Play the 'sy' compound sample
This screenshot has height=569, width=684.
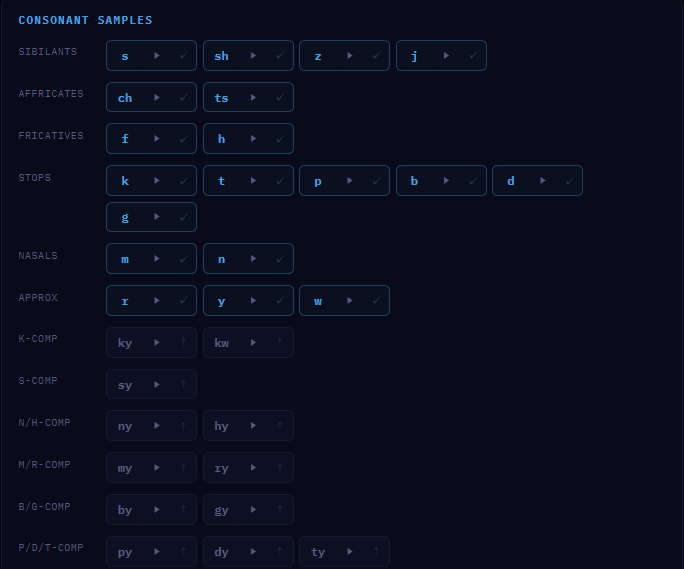pos(157,384)
